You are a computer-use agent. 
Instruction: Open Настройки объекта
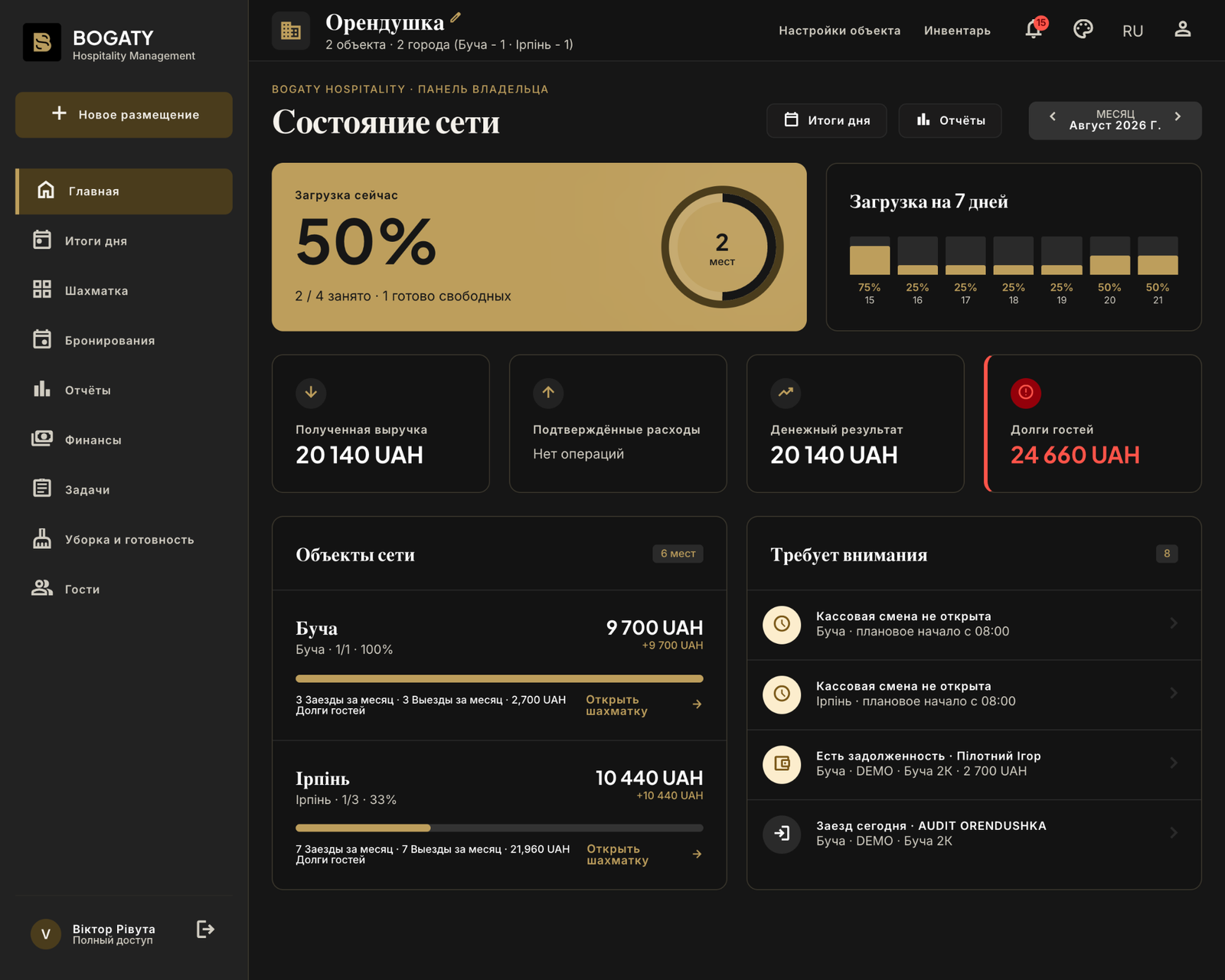[x=839, y=31]
